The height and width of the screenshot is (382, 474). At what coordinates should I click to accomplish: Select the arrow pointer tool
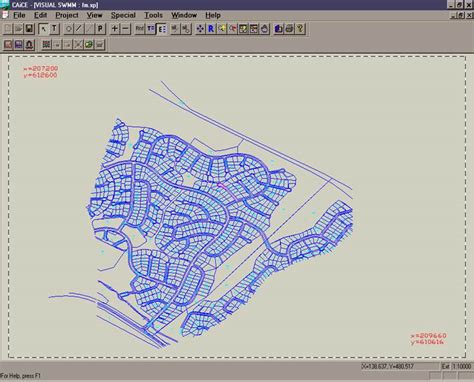point(43,29)
